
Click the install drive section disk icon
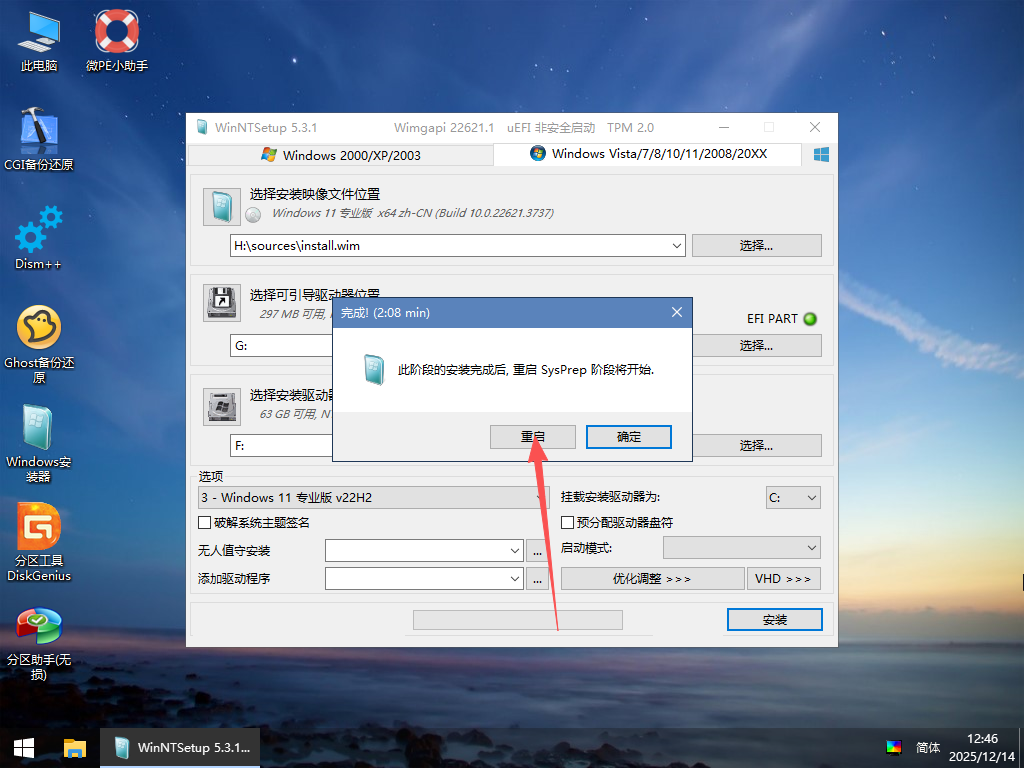pos(221,406)
